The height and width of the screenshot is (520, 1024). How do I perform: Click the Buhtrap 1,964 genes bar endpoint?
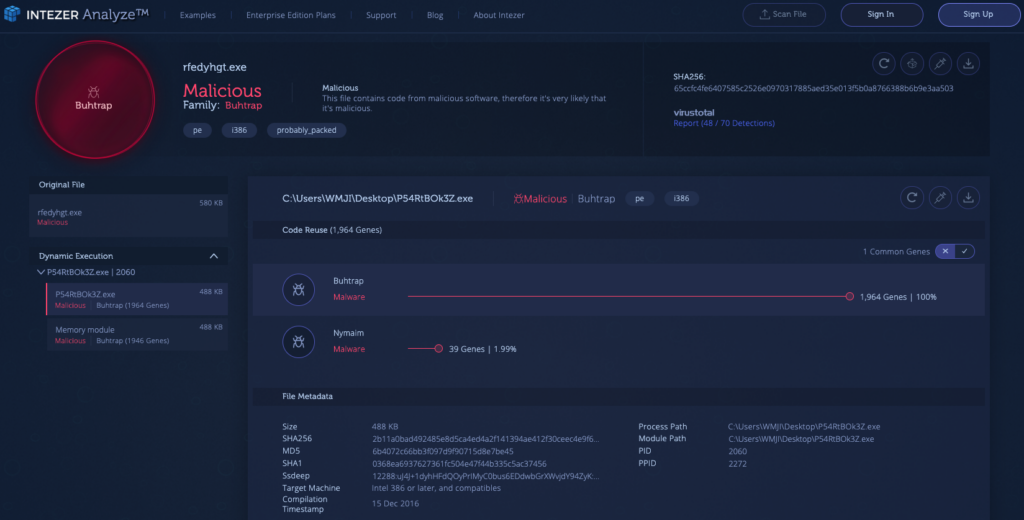850,297
